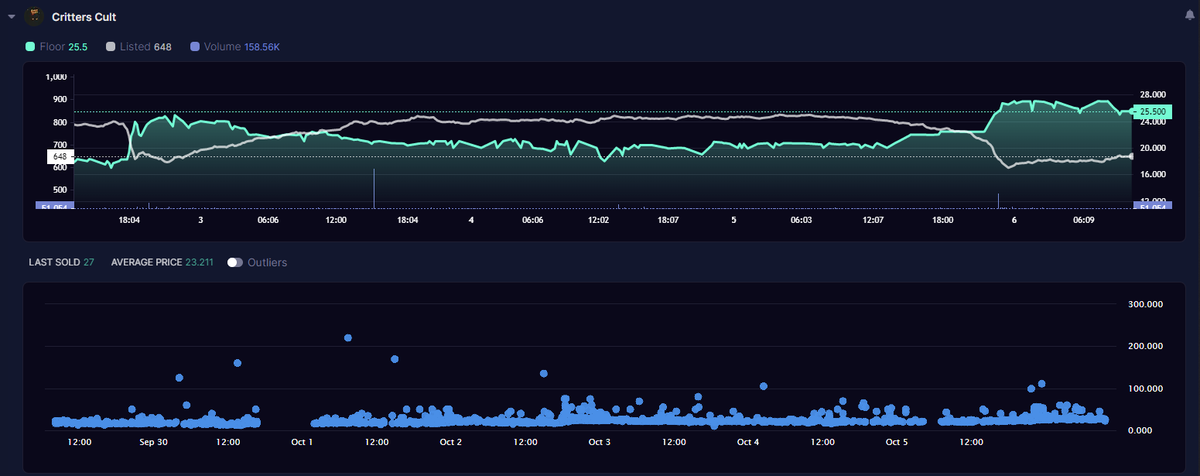
Task: Click the Oct 5 date label
Action: 897,441
